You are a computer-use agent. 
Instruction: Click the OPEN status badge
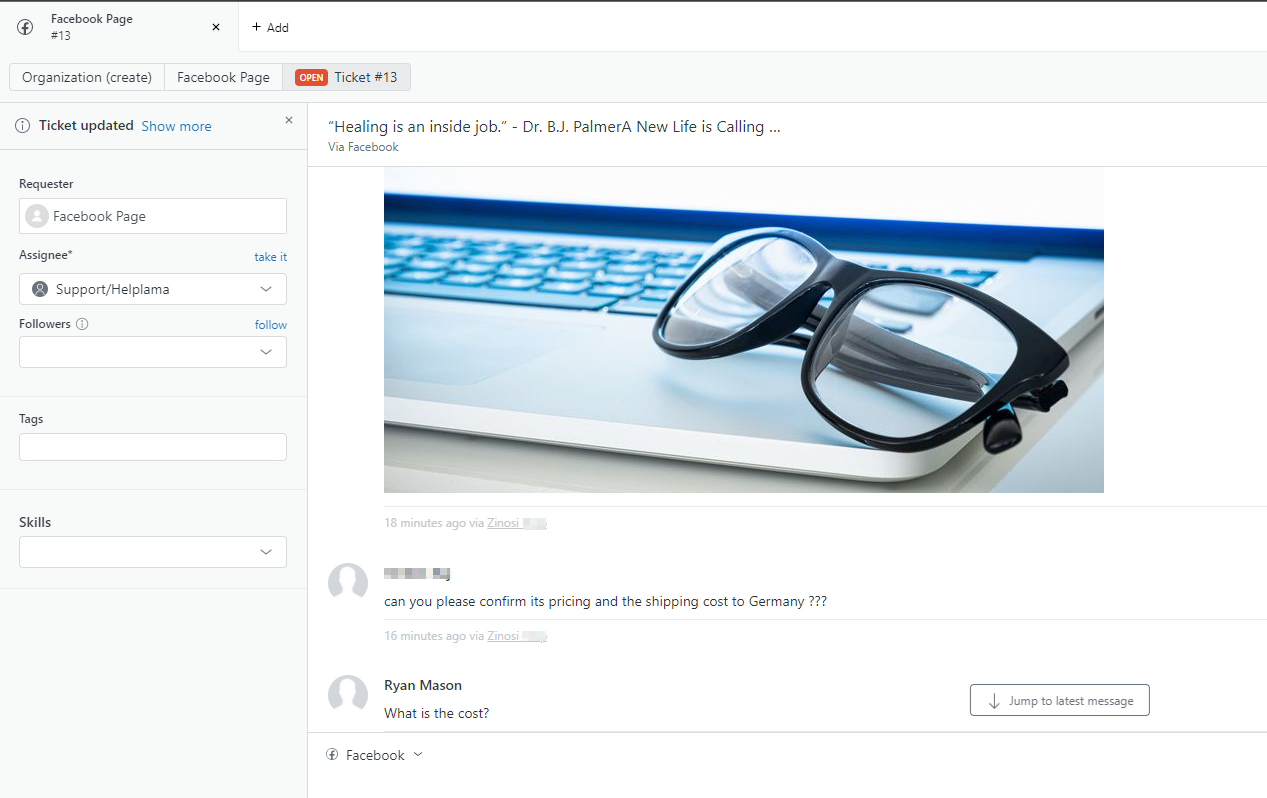coord(311,78)
